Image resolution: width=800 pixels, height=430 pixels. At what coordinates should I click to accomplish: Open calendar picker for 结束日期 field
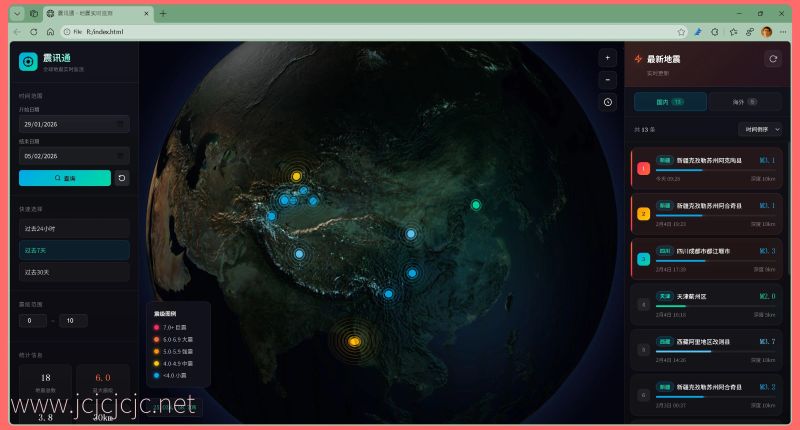[x=120, y=156]
